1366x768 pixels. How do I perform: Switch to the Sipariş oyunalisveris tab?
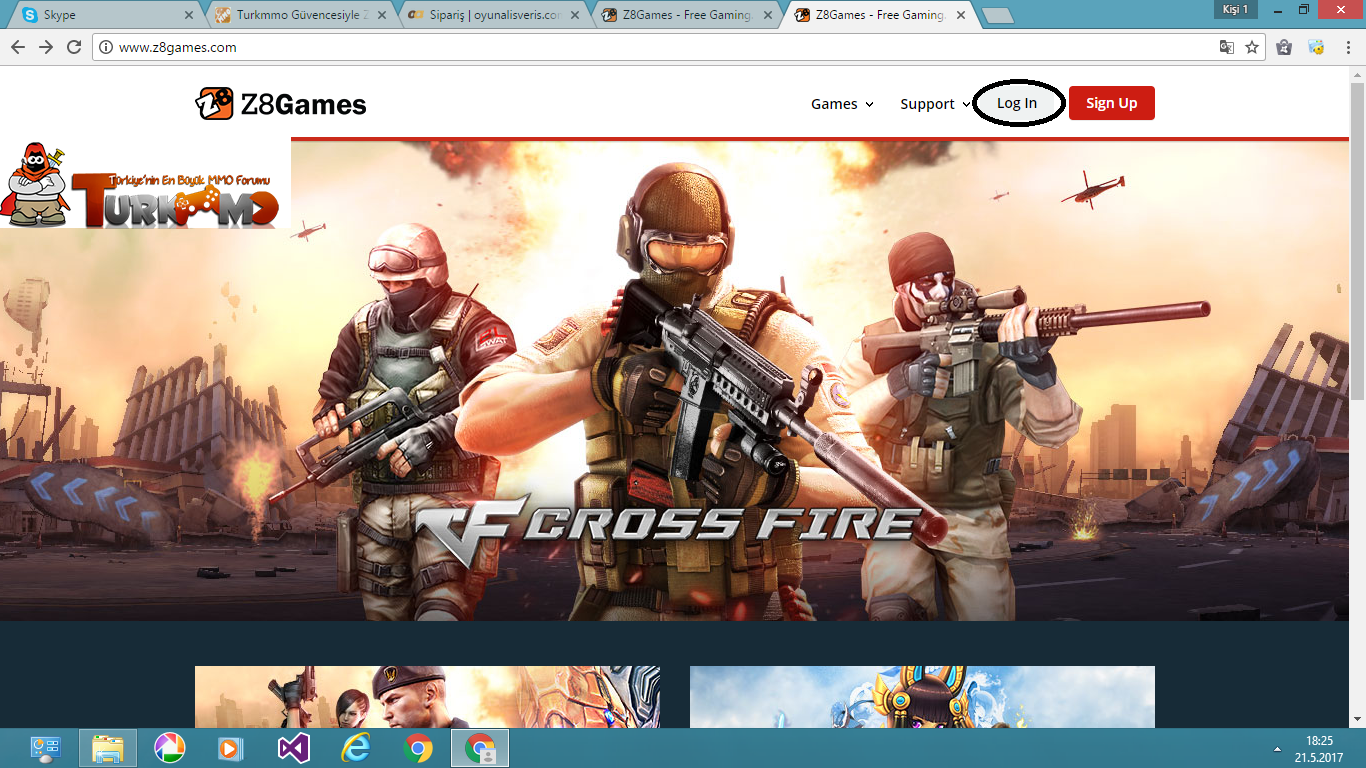pyautogui.click(x=493, y=15)
